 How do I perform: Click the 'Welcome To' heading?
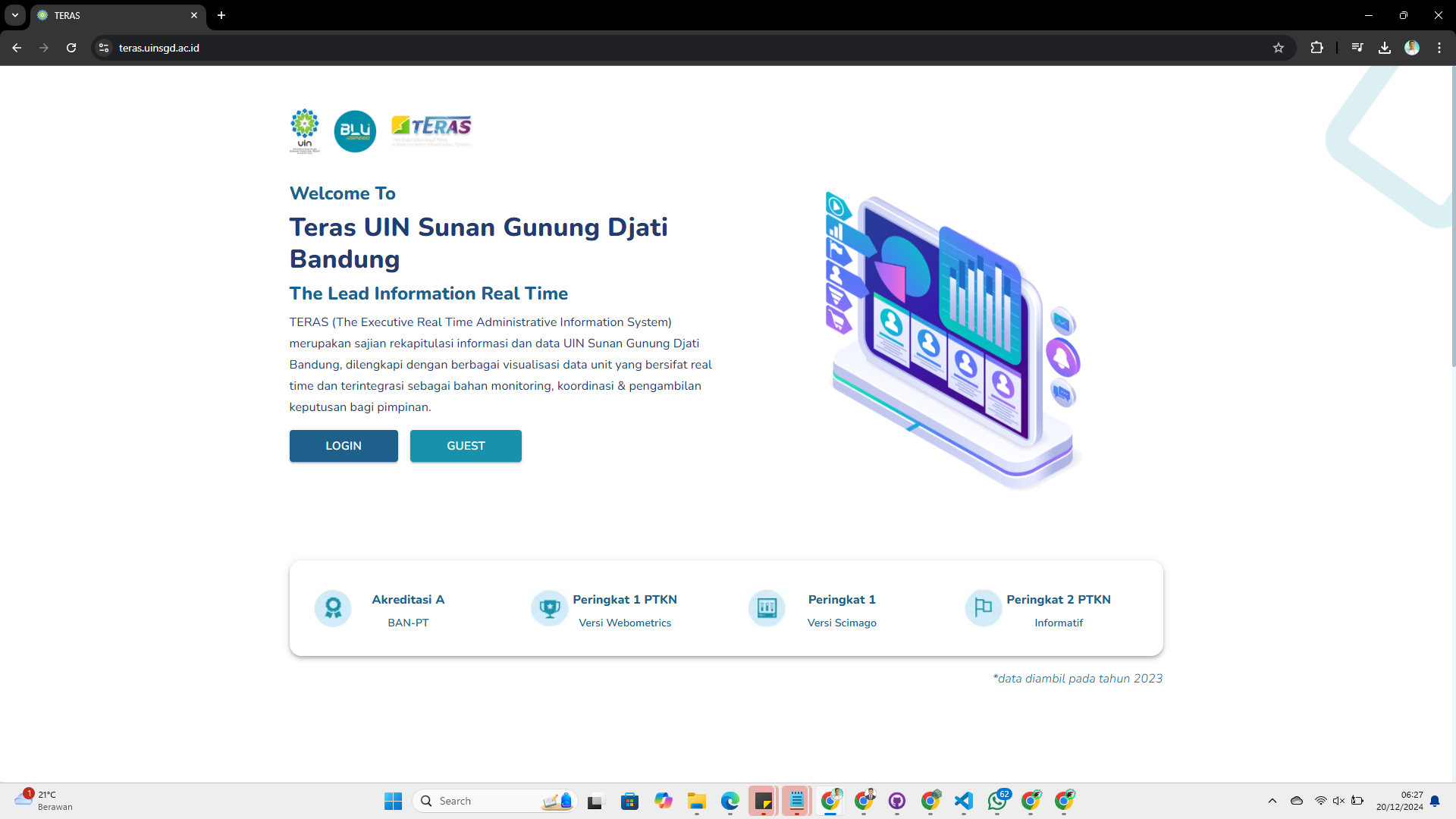(x=343, y=193)
